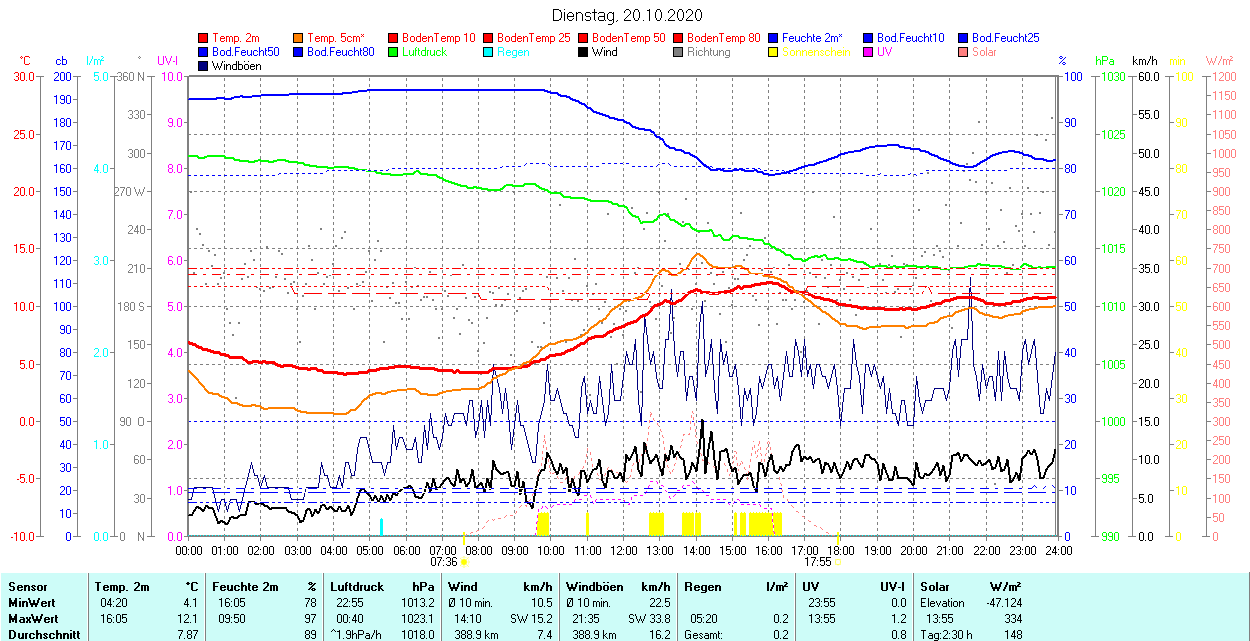Click the orange Temp. 5cm* legend swatch

[x=299, y=38]
